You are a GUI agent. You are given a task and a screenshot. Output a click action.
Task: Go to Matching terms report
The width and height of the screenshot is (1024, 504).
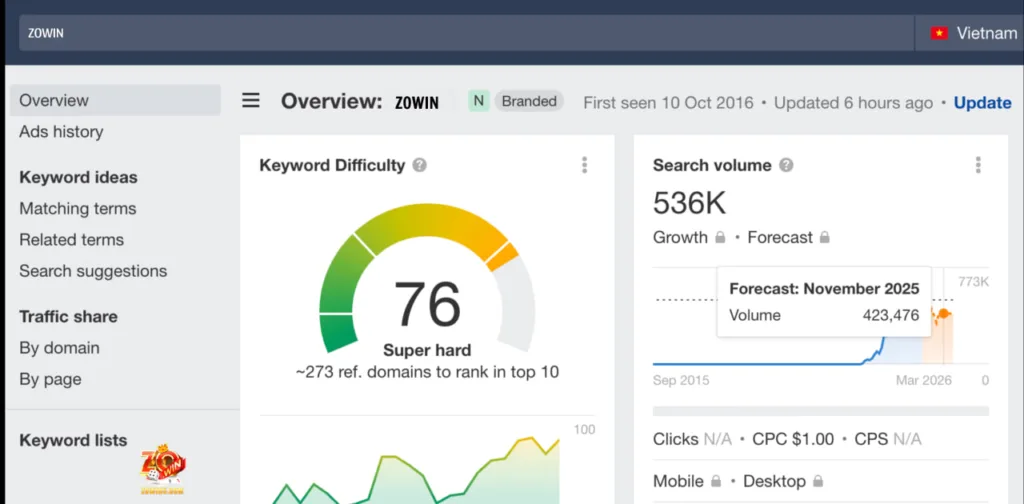(x=78, y=209)
